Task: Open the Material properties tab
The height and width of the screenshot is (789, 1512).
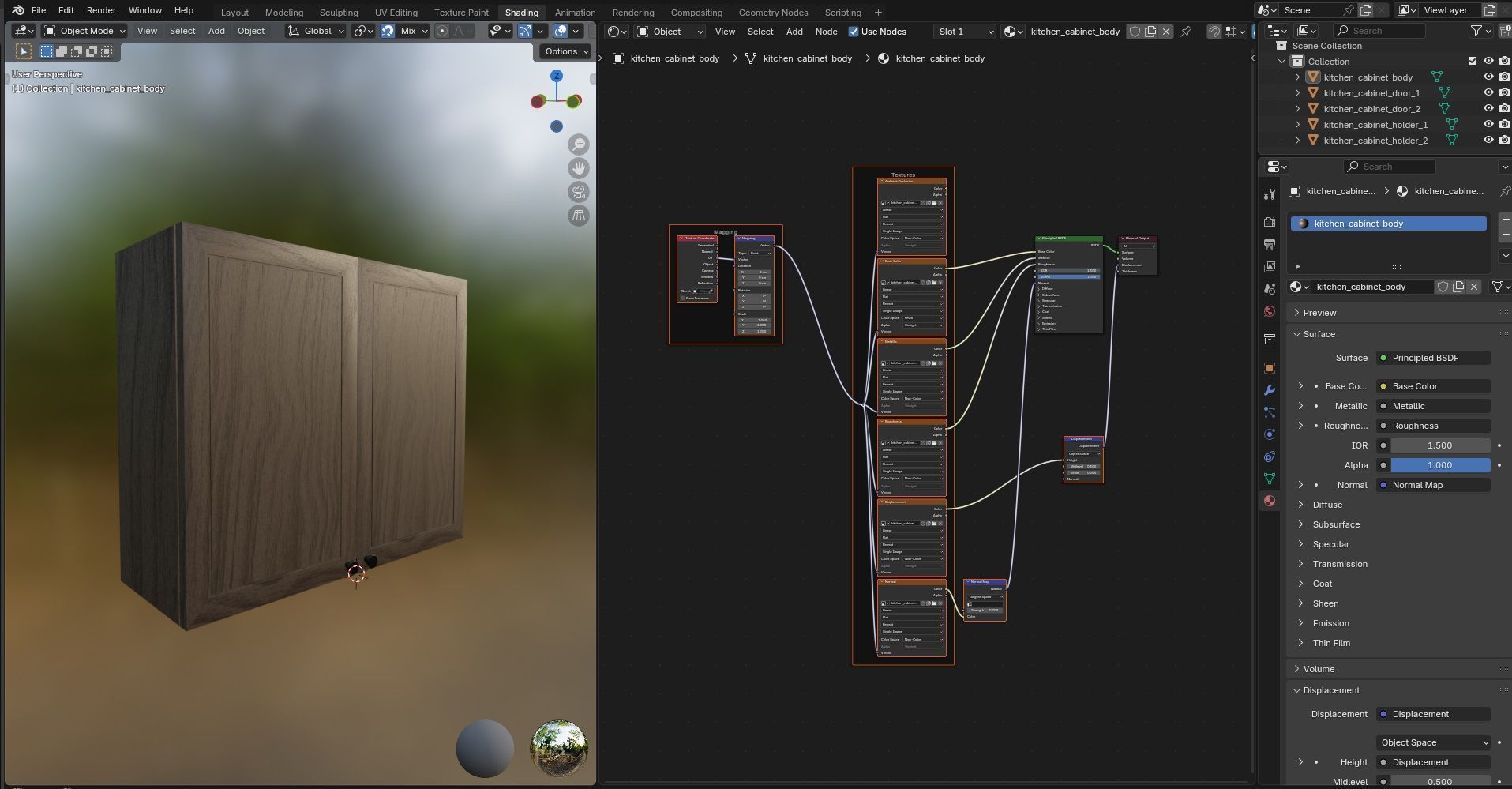Action: 1270,501
